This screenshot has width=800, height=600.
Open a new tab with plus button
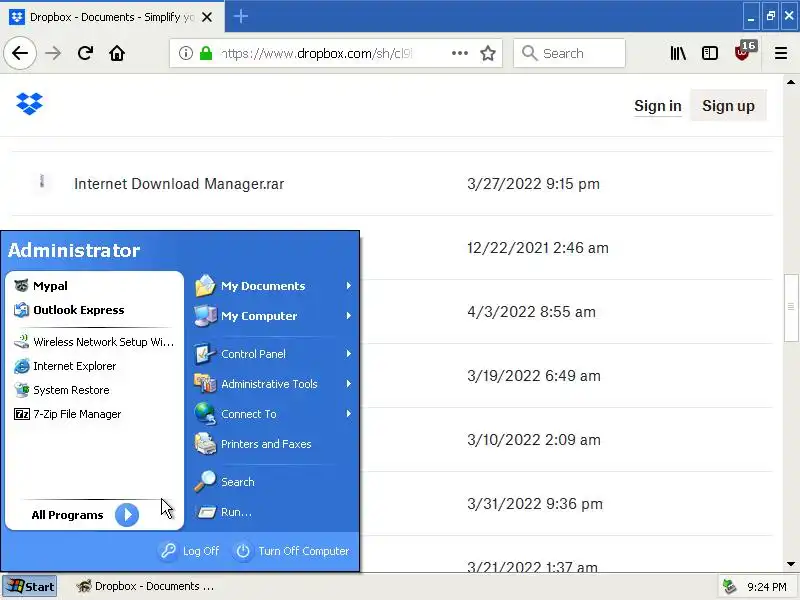240,16
